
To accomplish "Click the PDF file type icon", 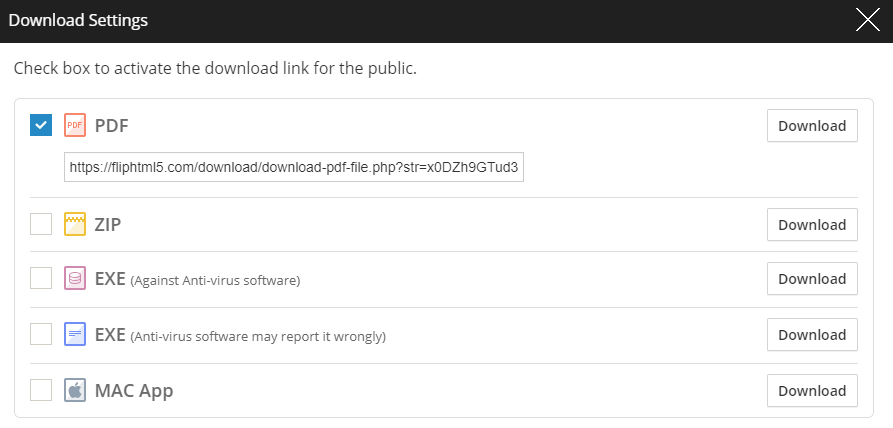I will click(75, 125).
